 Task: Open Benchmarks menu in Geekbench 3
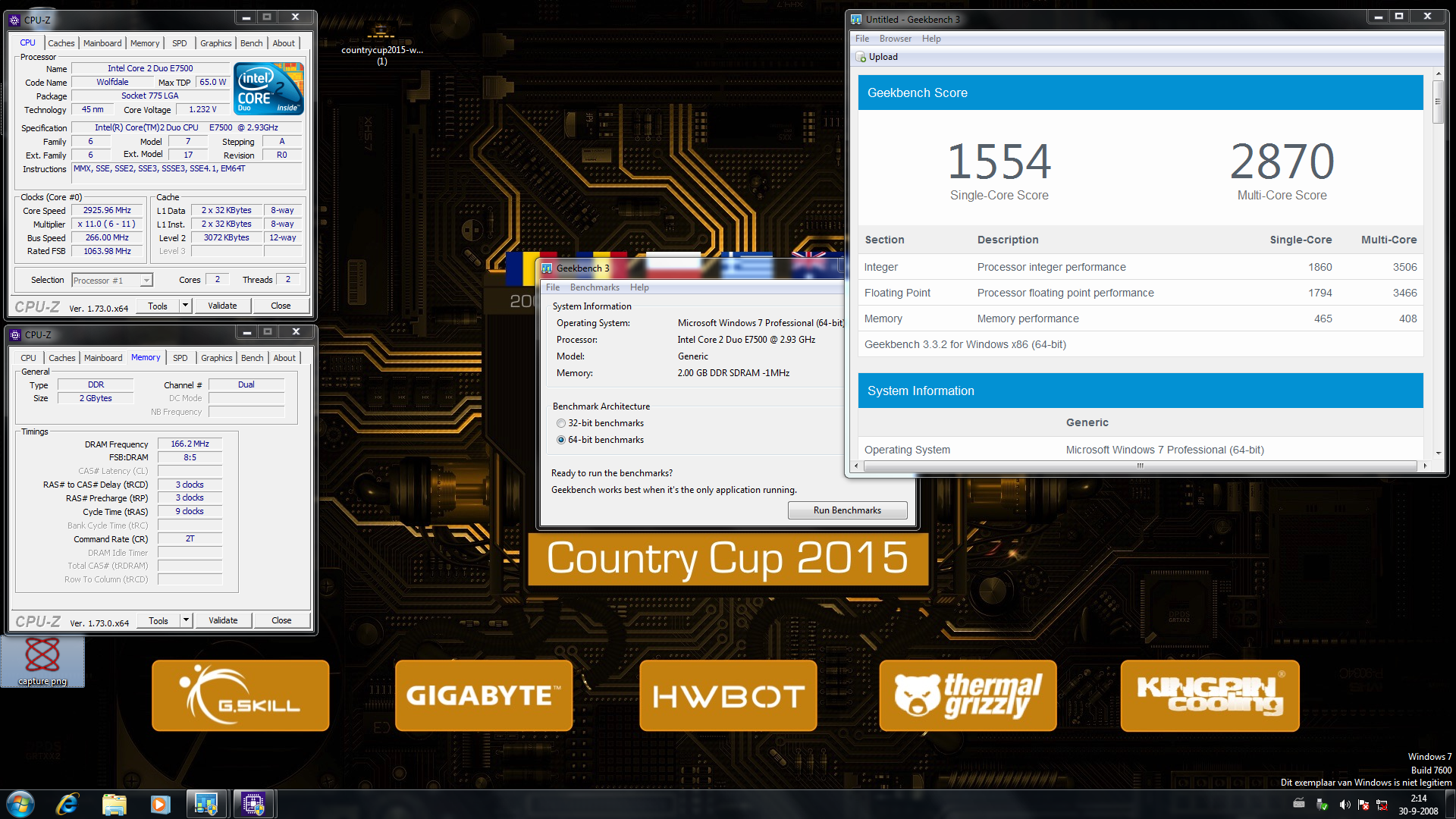pos(595,287)
